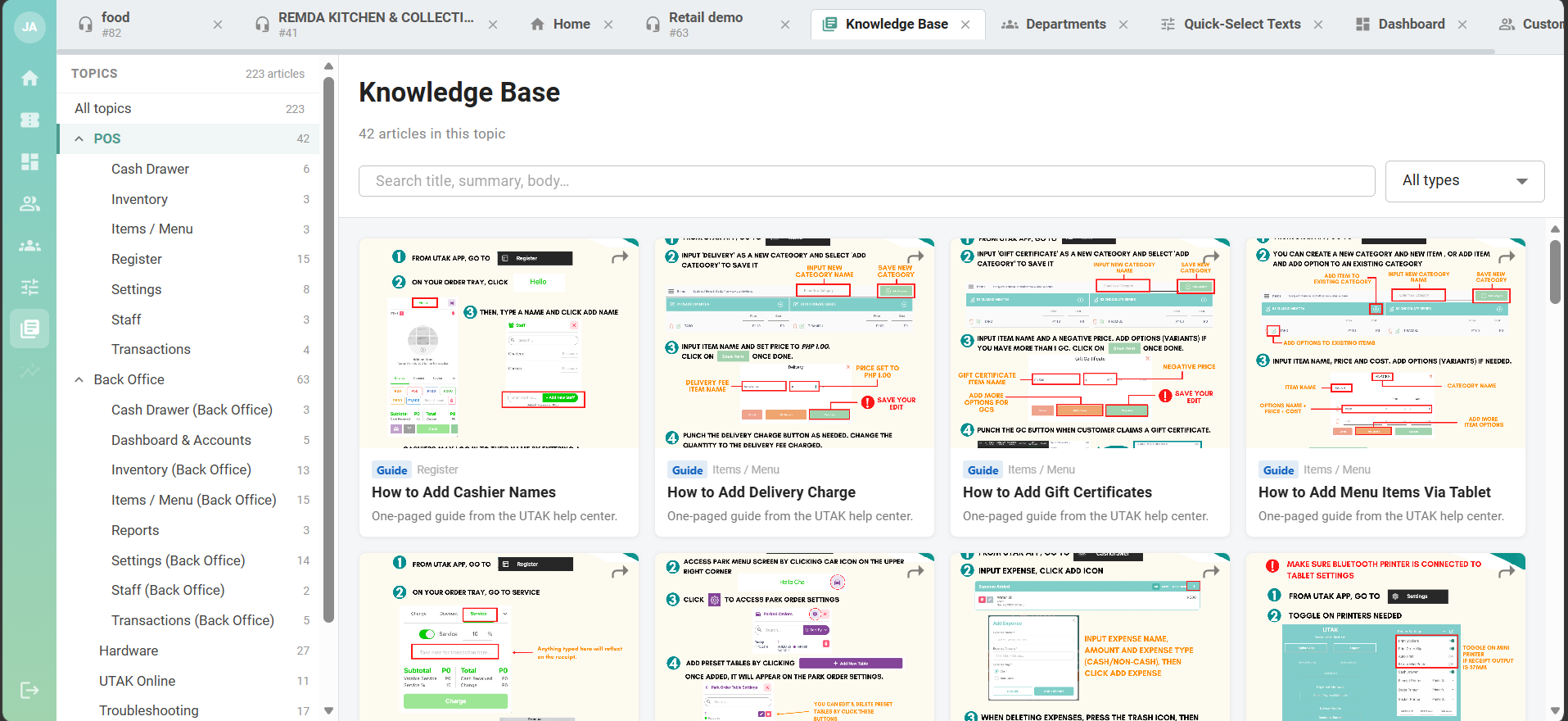Viewport: 1568px width, 721px height.
Task: Collapse the POS topic chevron
Action: click(79, 139)
